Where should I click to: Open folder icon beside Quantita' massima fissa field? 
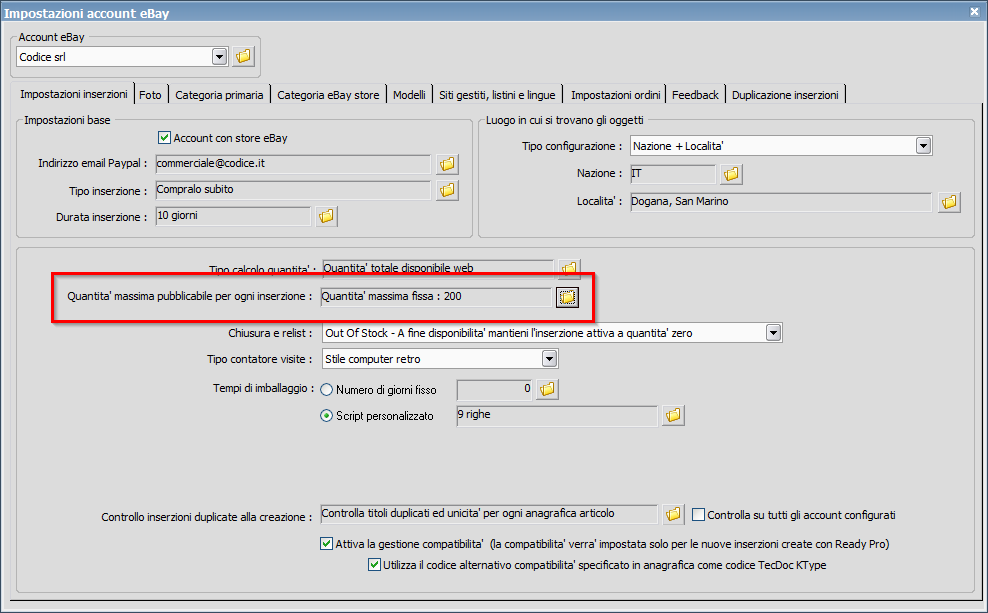pos(567,297)
